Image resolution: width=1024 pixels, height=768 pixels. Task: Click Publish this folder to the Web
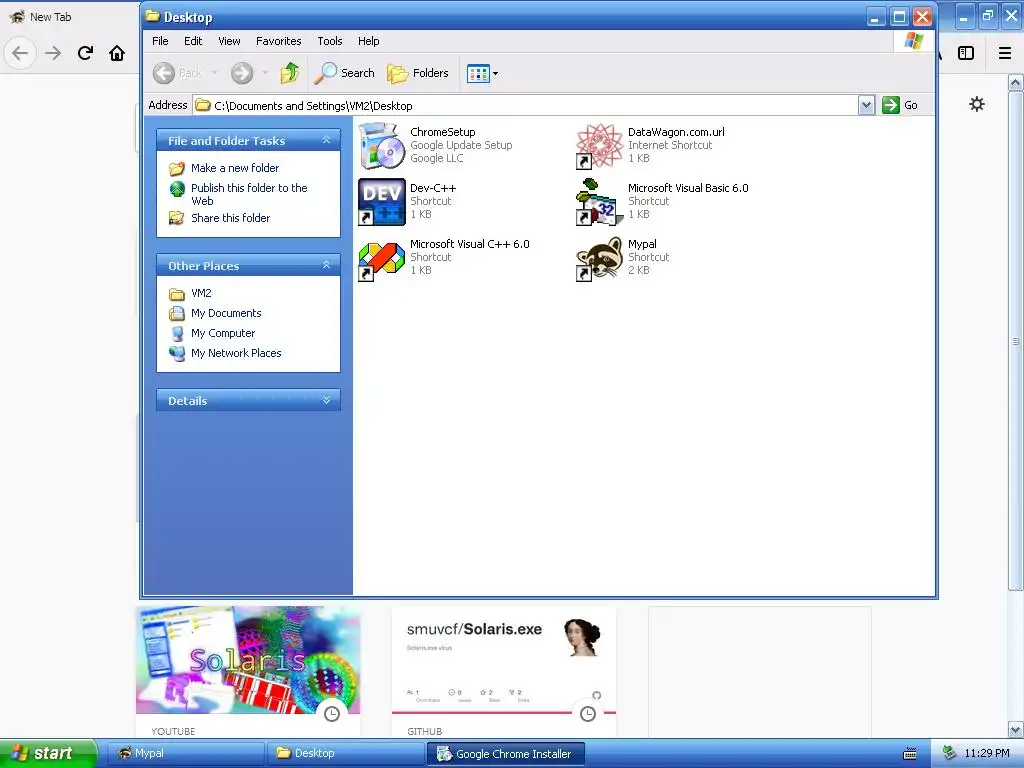click(x=249, y=194)
